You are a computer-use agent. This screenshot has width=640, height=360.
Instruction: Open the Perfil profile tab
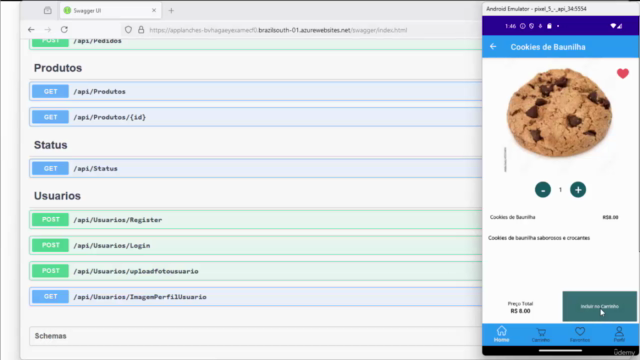coord(619,334)
